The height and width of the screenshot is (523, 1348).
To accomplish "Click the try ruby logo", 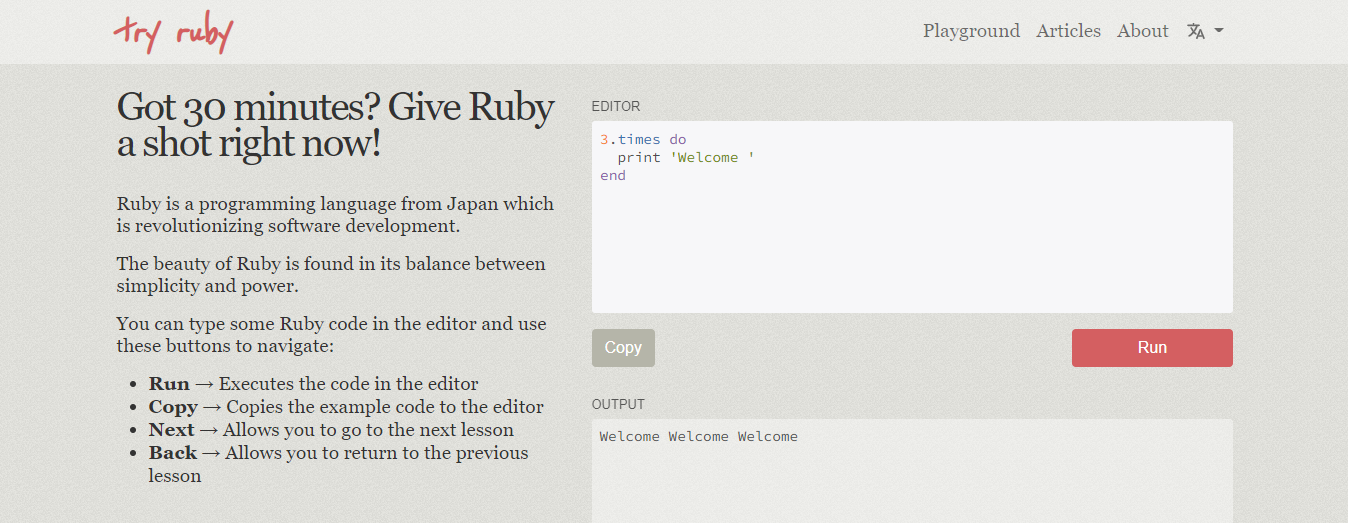I will pyautogui.click(x=173, y=33).
